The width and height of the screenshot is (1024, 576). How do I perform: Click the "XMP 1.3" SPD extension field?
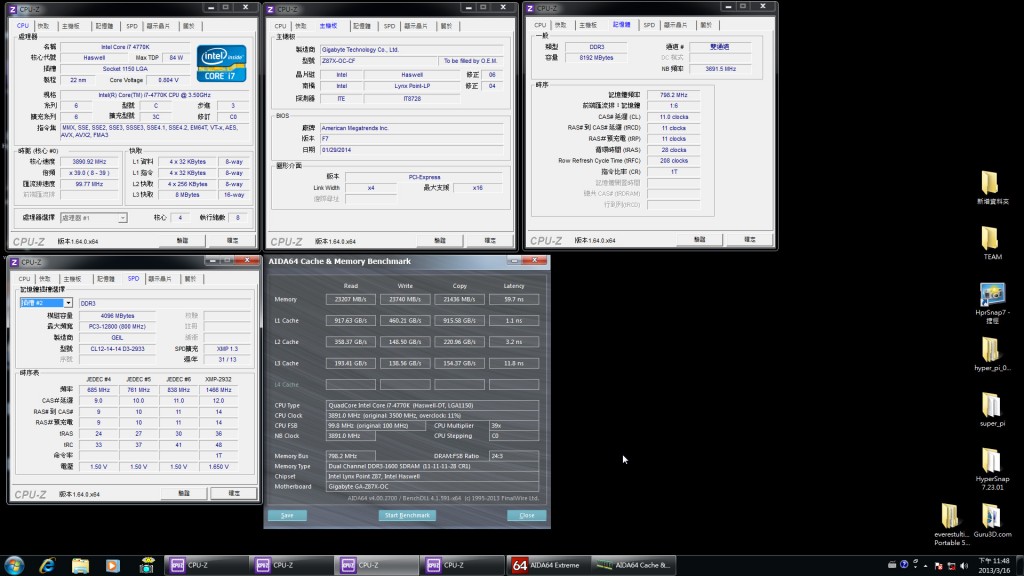(227, 349)
